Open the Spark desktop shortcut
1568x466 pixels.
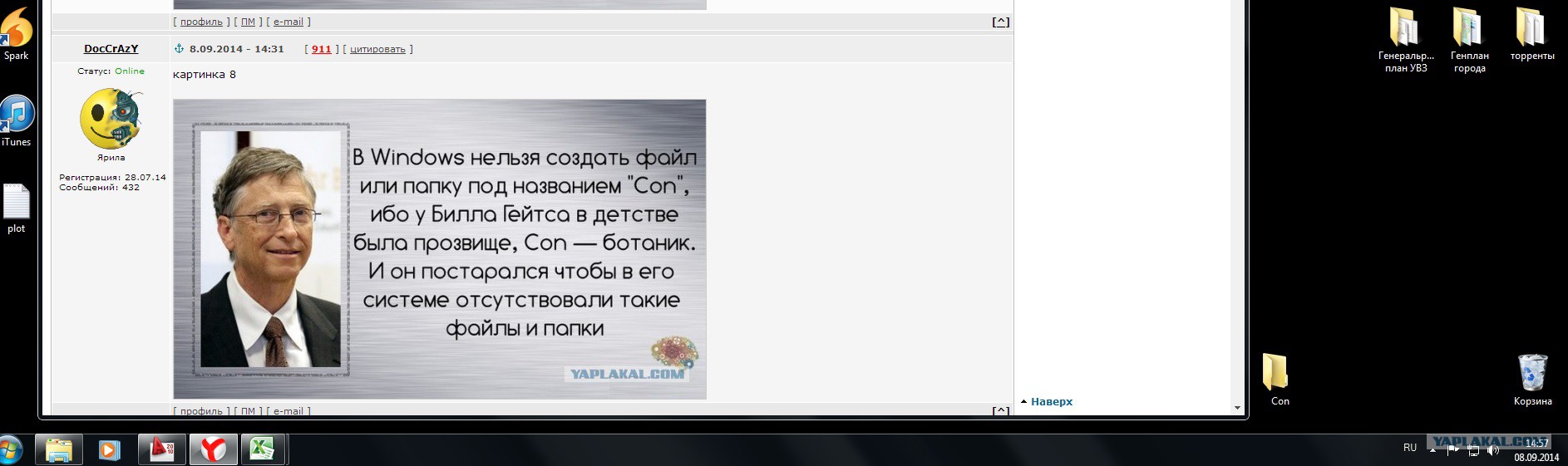pos(16,32)
